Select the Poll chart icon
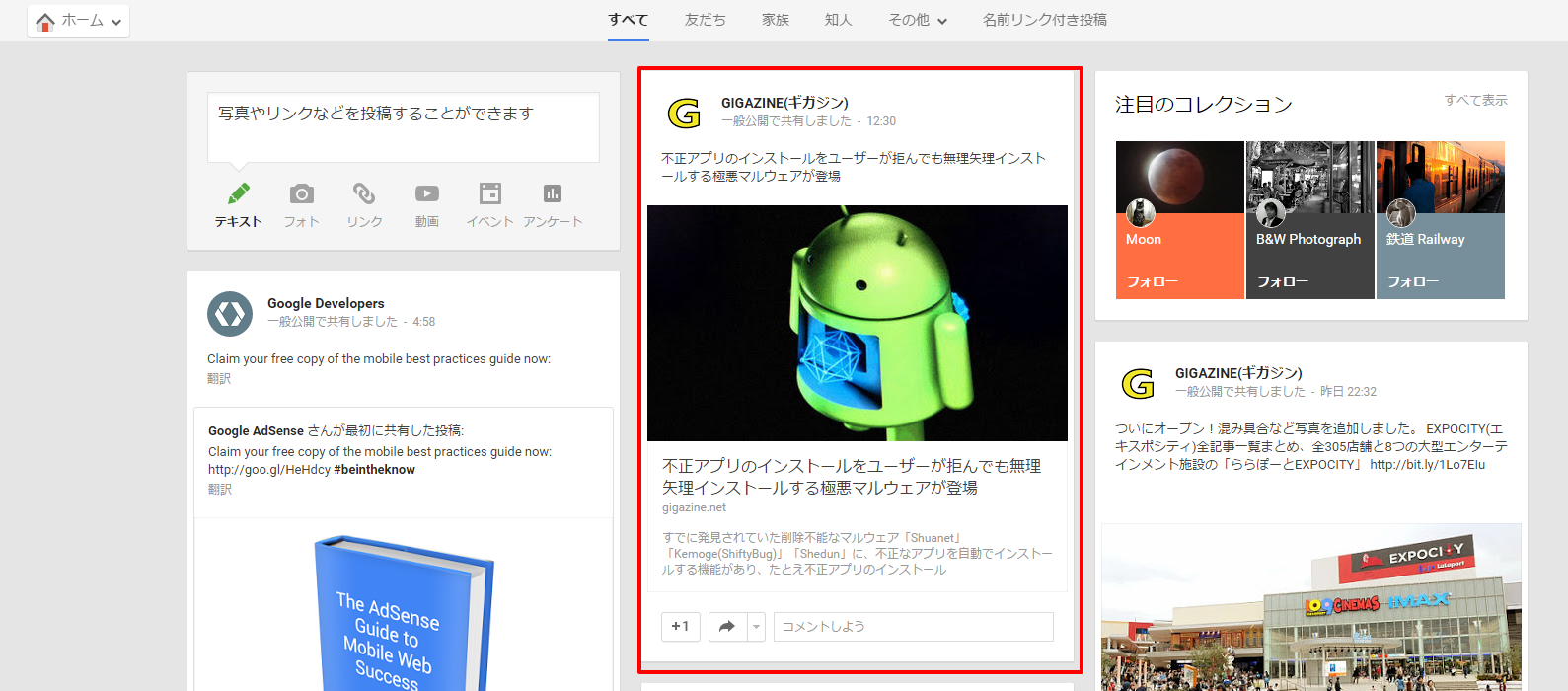 click(x=553, y=194)
